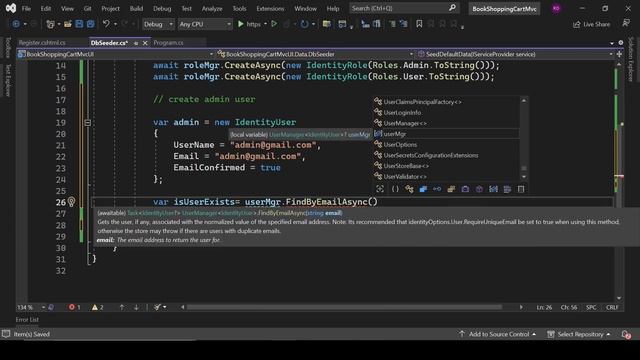Go to previous issue with up arrow
Image resolution: width=640 pixels, height=360 pixels.
tap(122, 307)
